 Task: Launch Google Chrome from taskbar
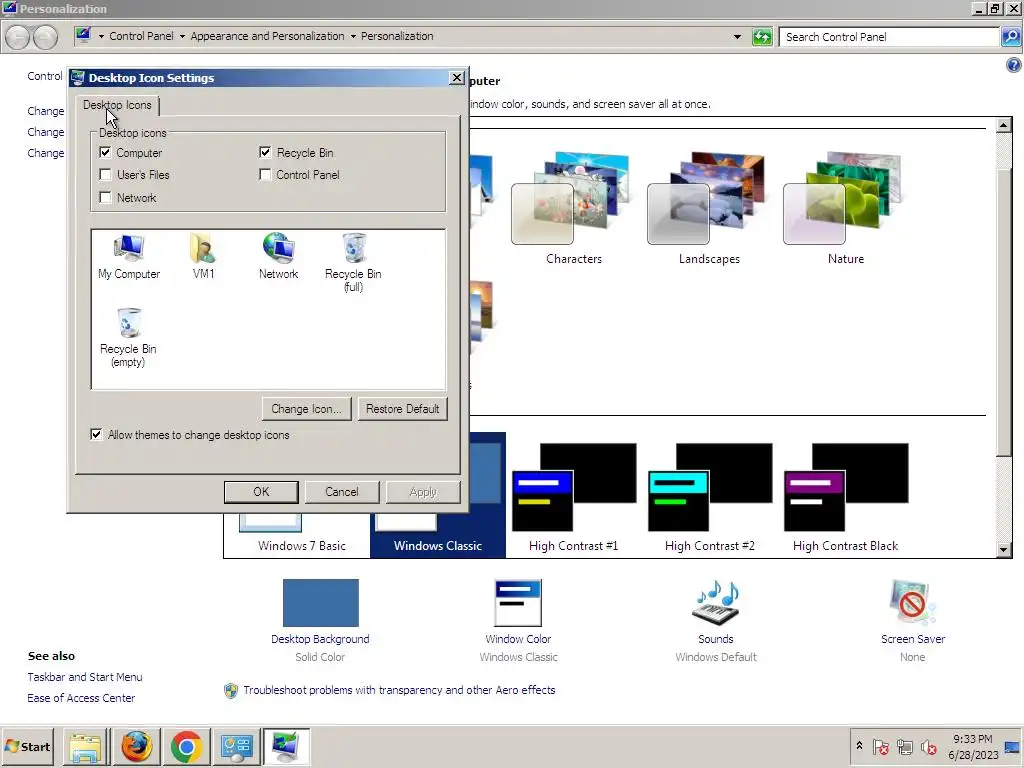186,747
